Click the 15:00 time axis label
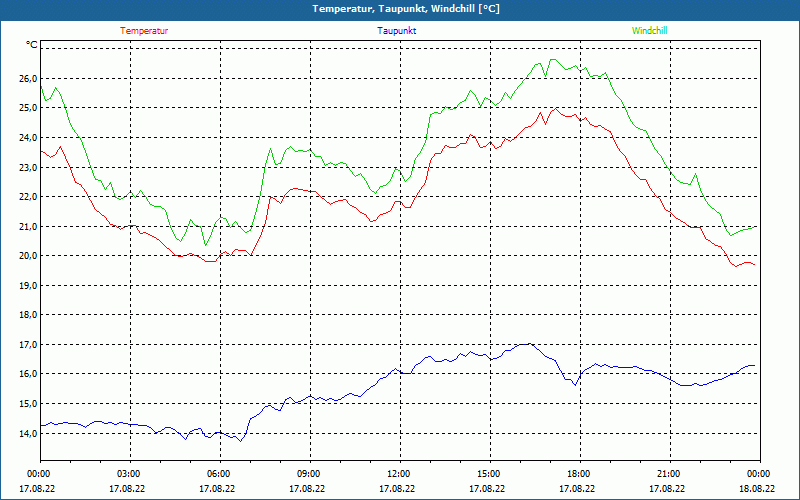Screen dimensions: 800x500 [490, 474]
